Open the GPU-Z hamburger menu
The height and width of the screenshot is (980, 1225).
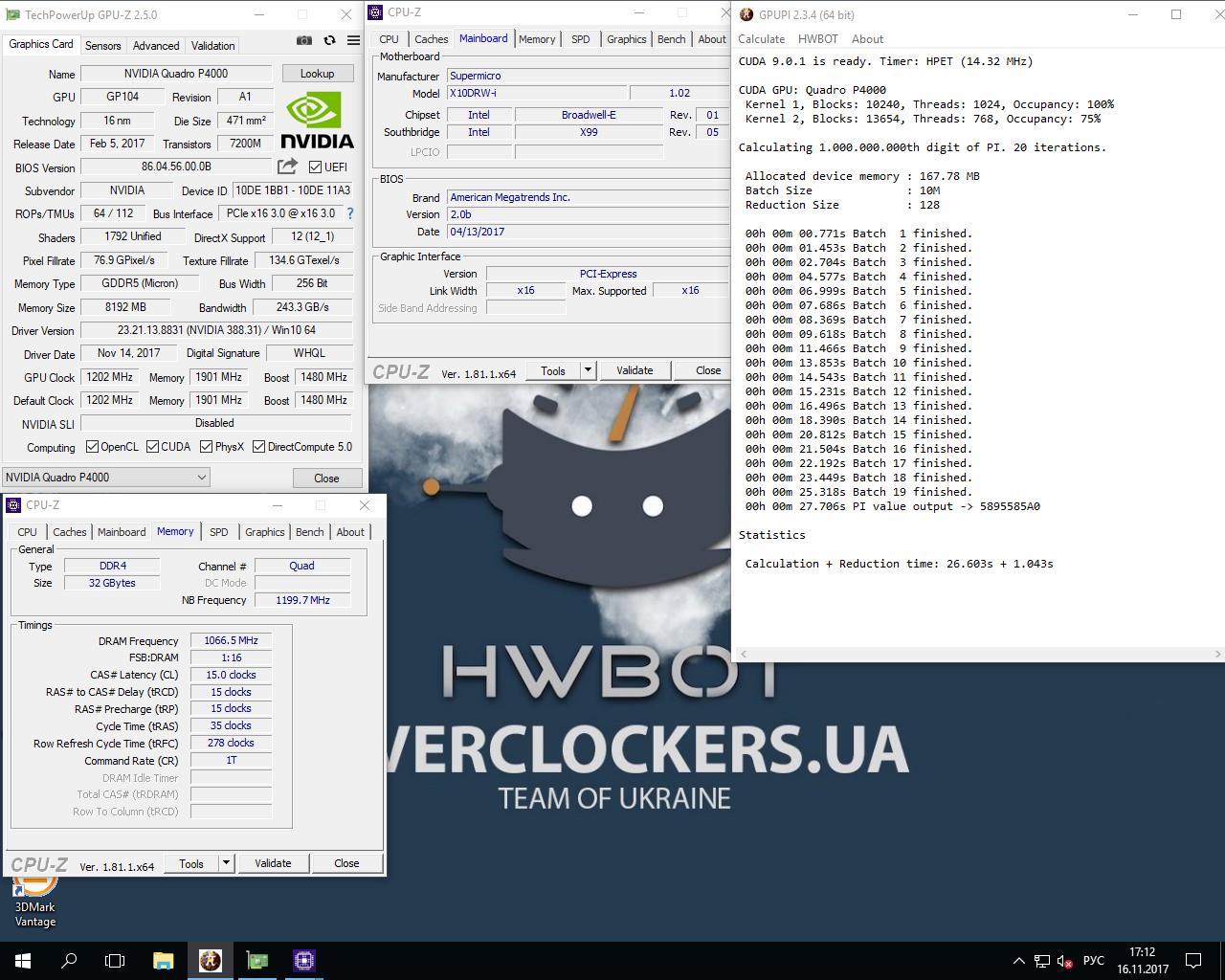[353, 41]
